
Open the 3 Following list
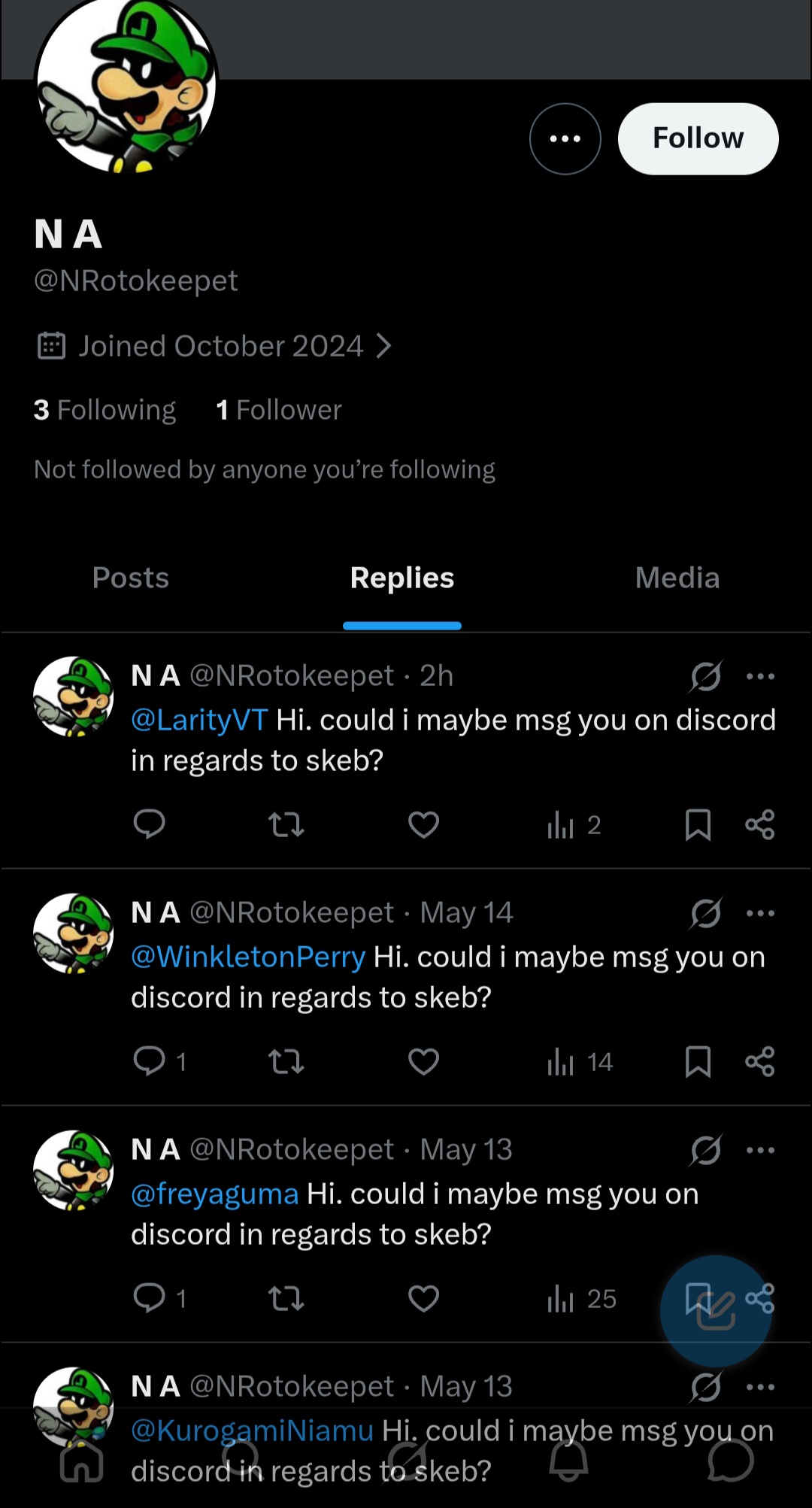point(105,410)
